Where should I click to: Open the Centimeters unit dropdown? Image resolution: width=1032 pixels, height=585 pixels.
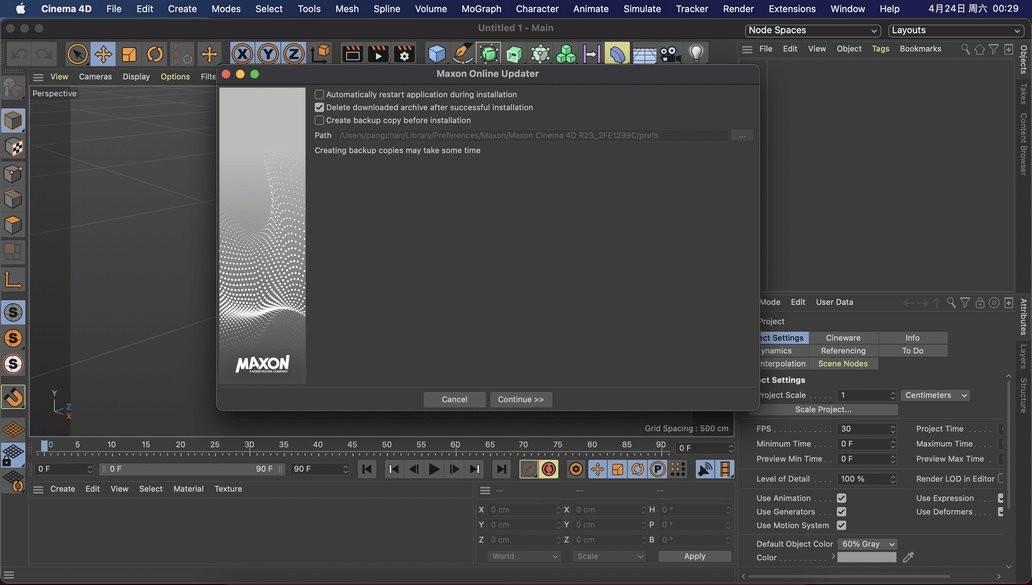935,396
